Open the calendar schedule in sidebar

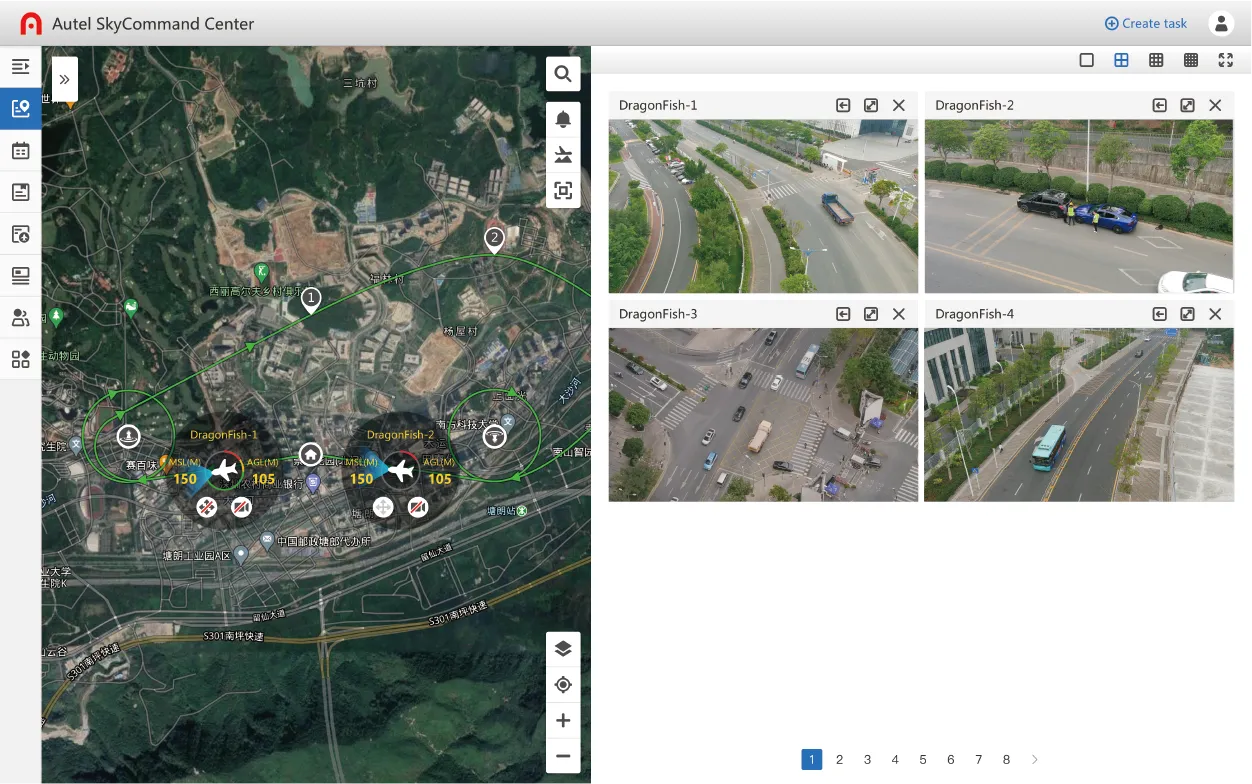(20, 151)
